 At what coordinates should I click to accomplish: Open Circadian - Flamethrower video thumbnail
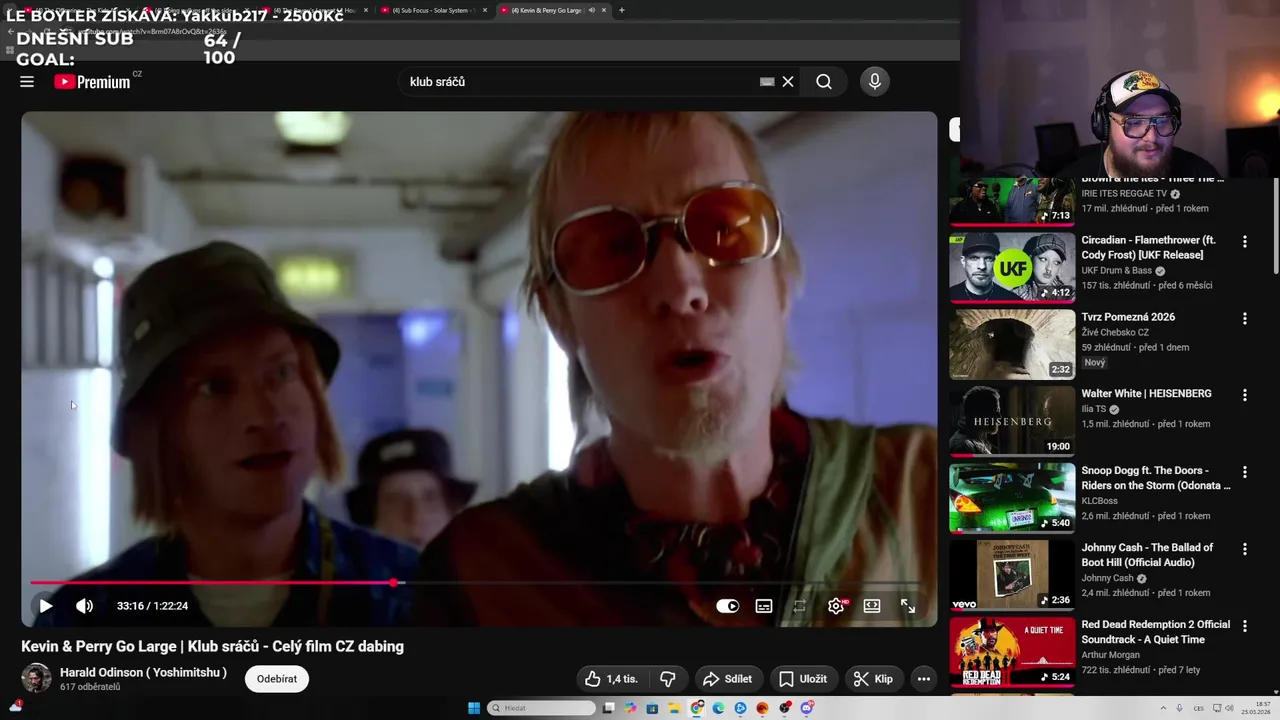coord(1012,268)
